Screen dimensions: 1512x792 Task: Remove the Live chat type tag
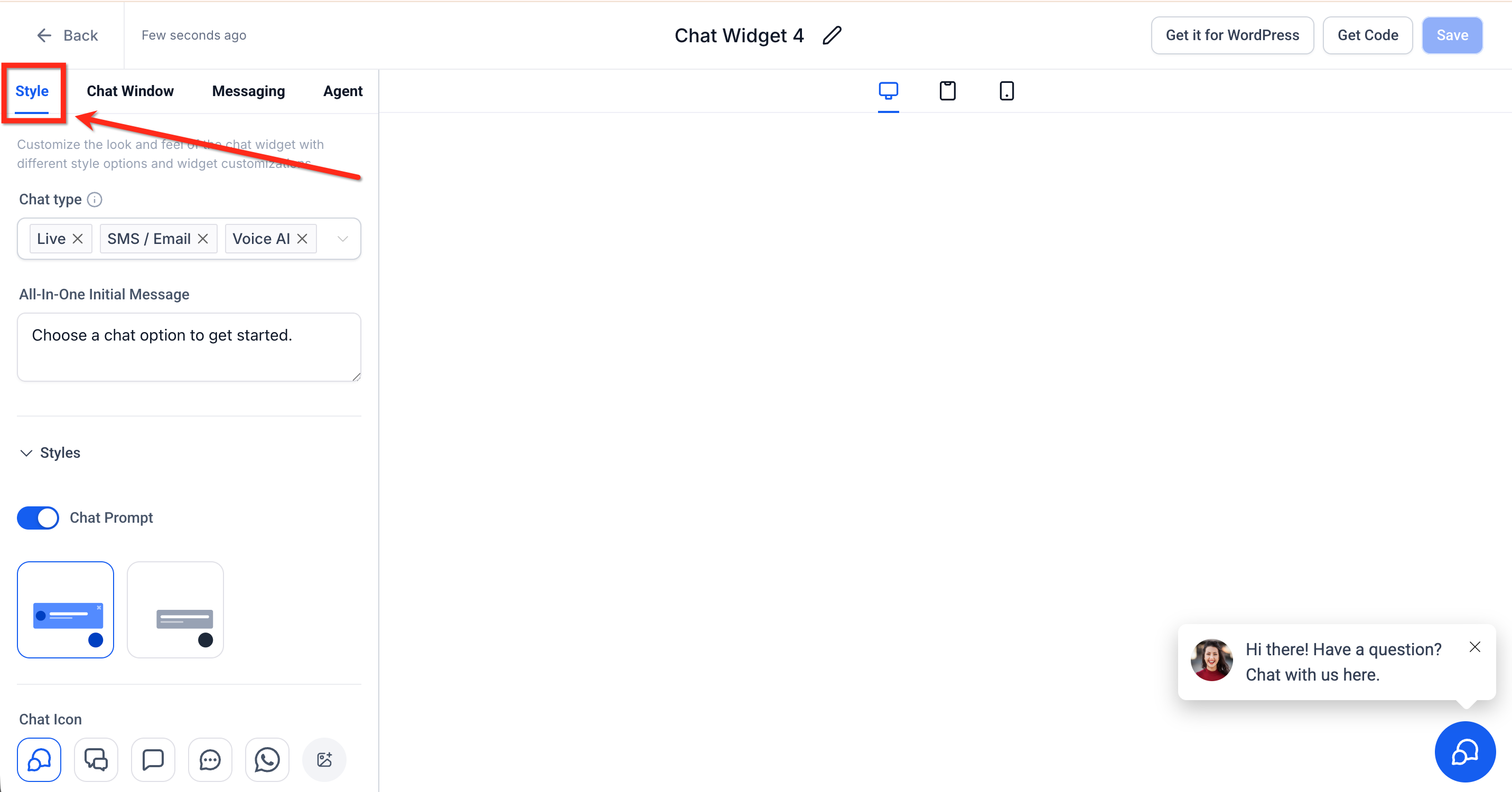[78, 239]
